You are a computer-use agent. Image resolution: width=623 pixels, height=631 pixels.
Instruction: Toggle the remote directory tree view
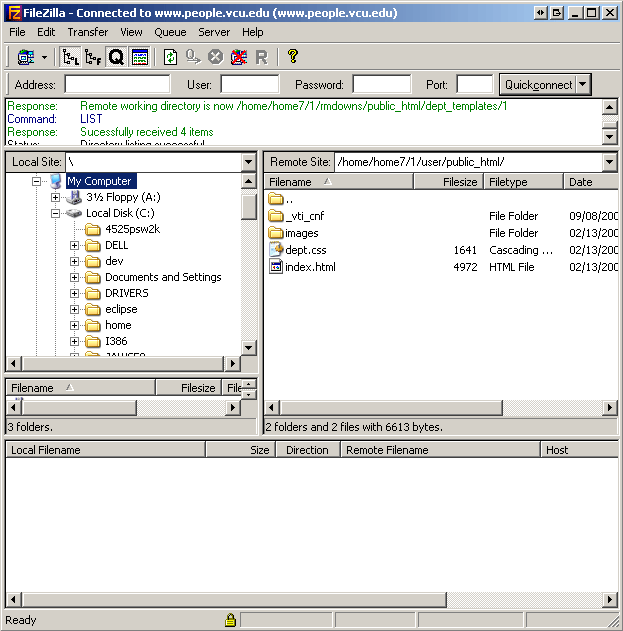click(x=93, y=57)
